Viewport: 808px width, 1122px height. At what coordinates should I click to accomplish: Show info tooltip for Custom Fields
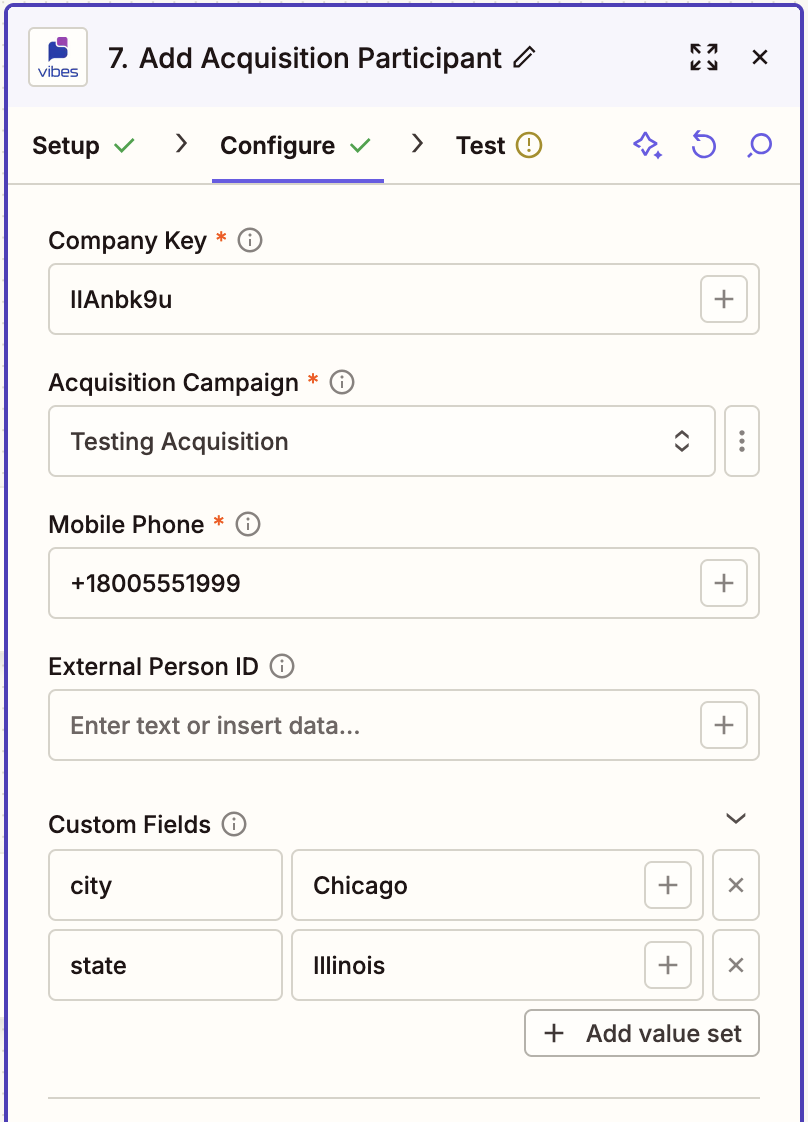click(x=234, y=824)
